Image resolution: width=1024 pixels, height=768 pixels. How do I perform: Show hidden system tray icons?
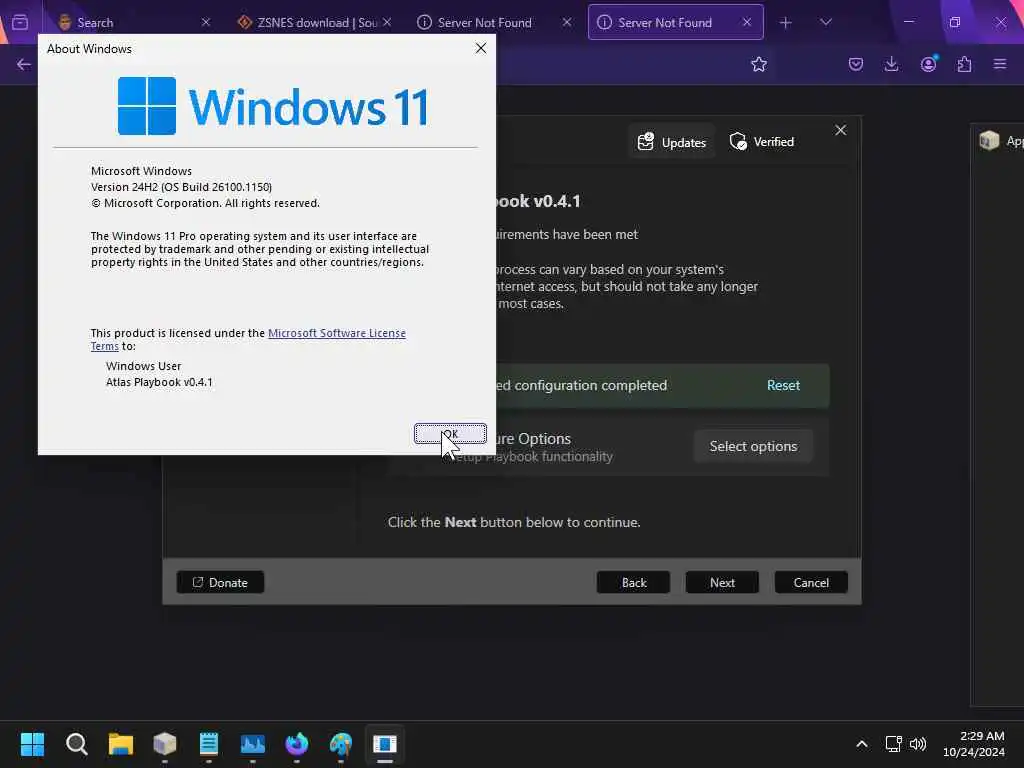[862, 744]
